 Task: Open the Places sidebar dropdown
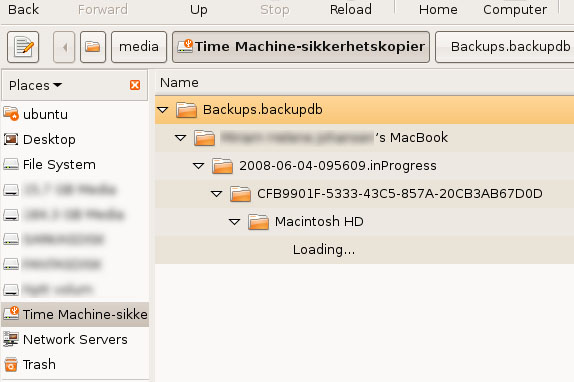[36, 85]
